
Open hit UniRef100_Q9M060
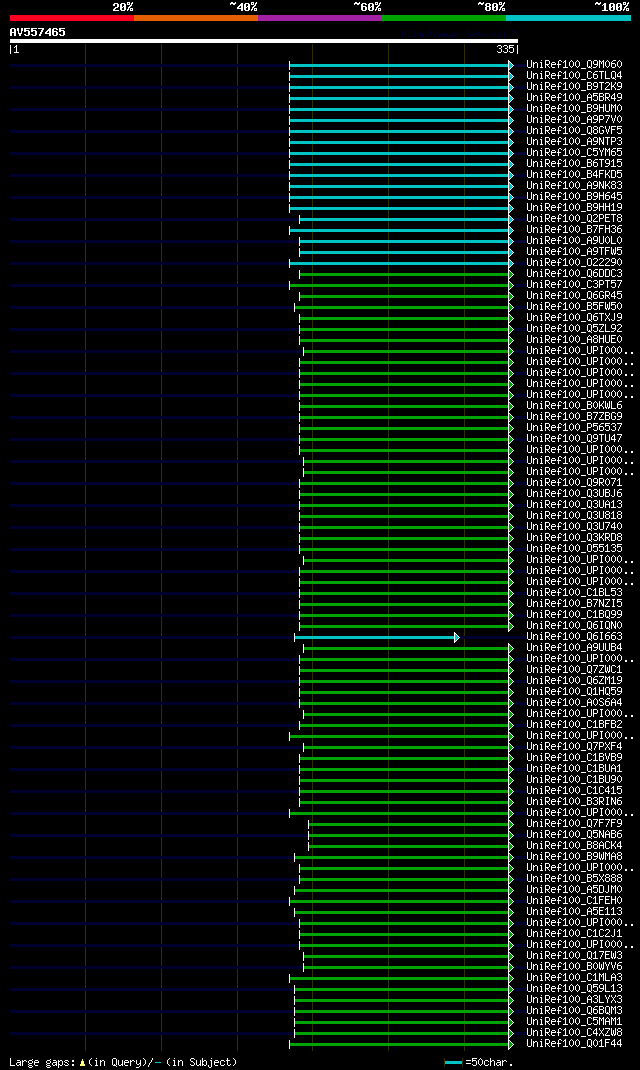click(x=574, y=65)
